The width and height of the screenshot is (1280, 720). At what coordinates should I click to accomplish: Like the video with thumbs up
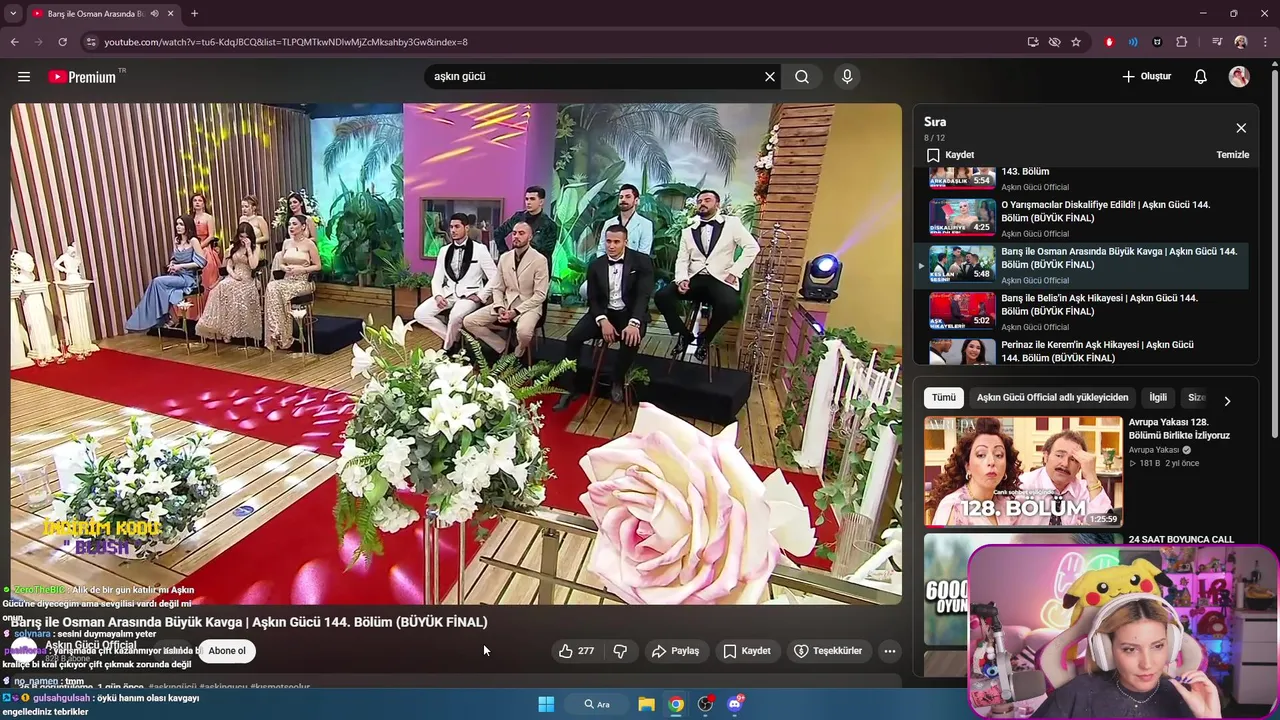(x=576, y=651)
